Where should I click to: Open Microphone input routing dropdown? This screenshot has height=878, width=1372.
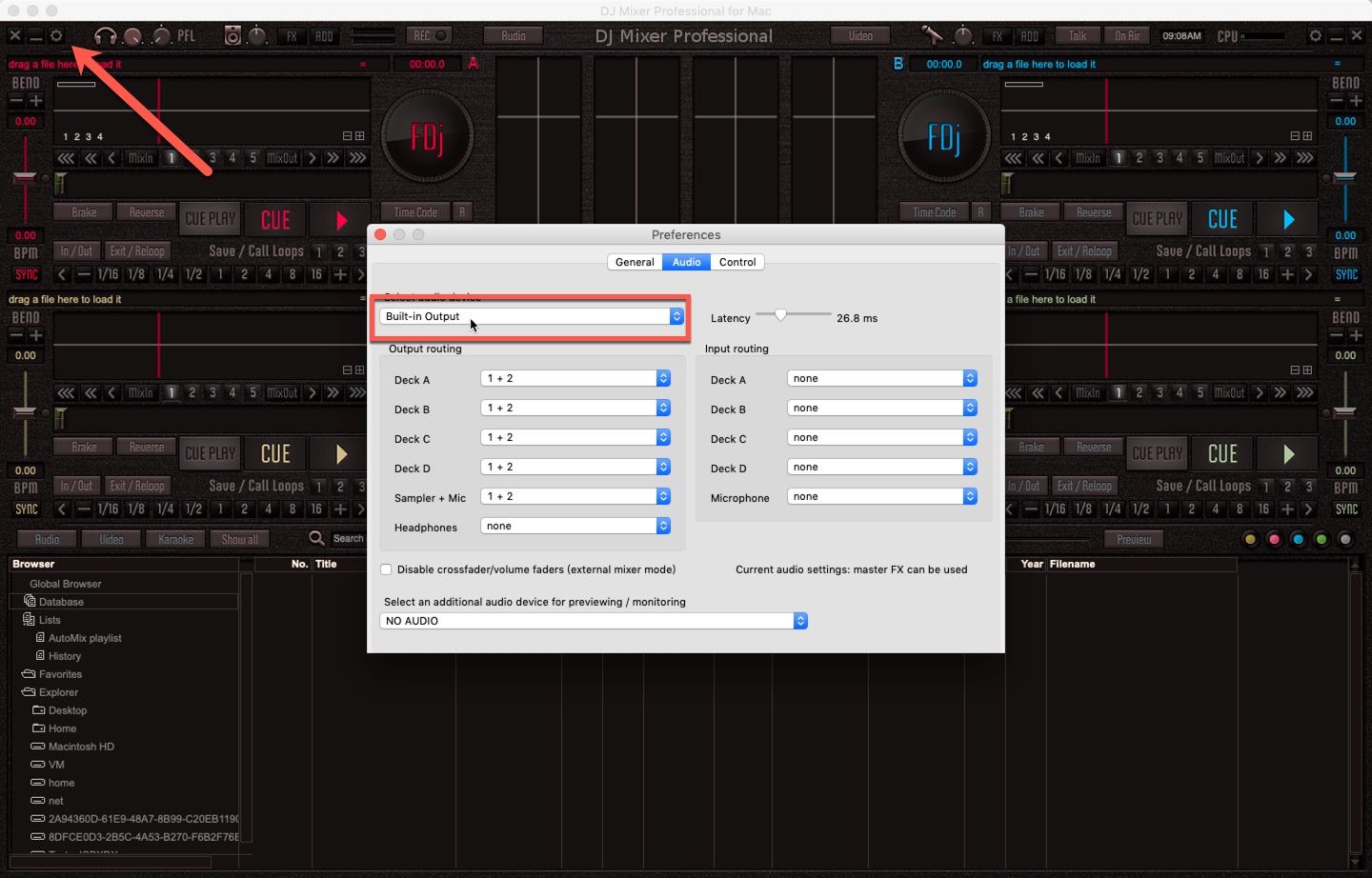click(x=882, y=496)
